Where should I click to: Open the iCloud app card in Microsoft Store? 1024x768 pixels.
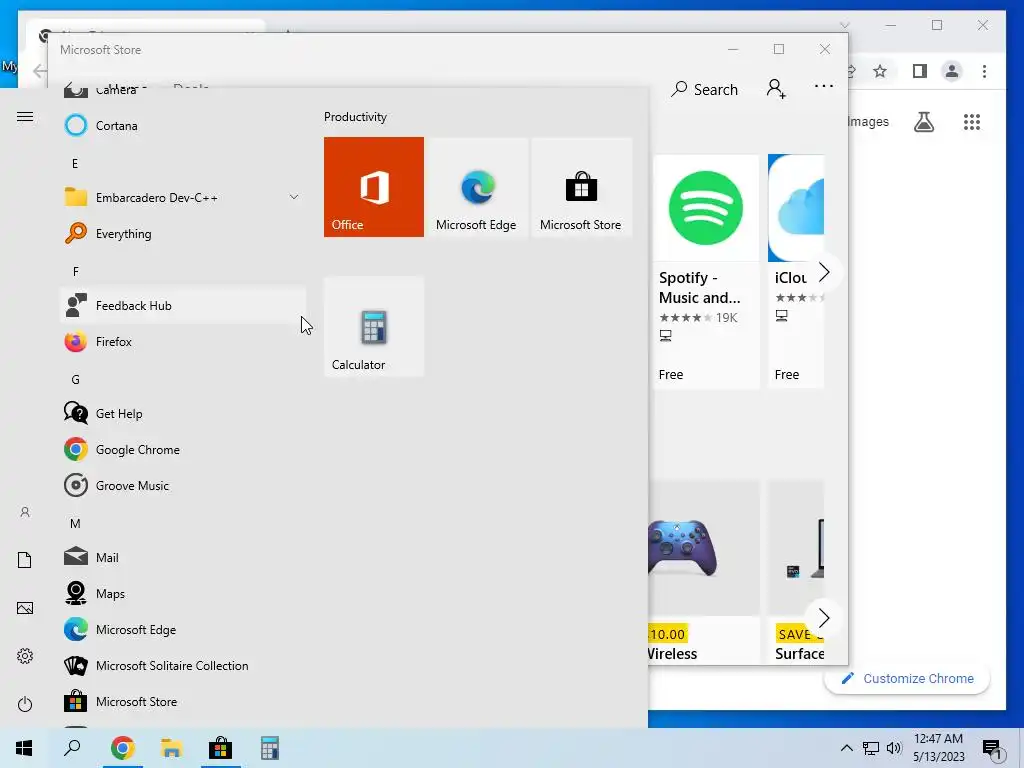pyautogui.click(x=795, y=272)
